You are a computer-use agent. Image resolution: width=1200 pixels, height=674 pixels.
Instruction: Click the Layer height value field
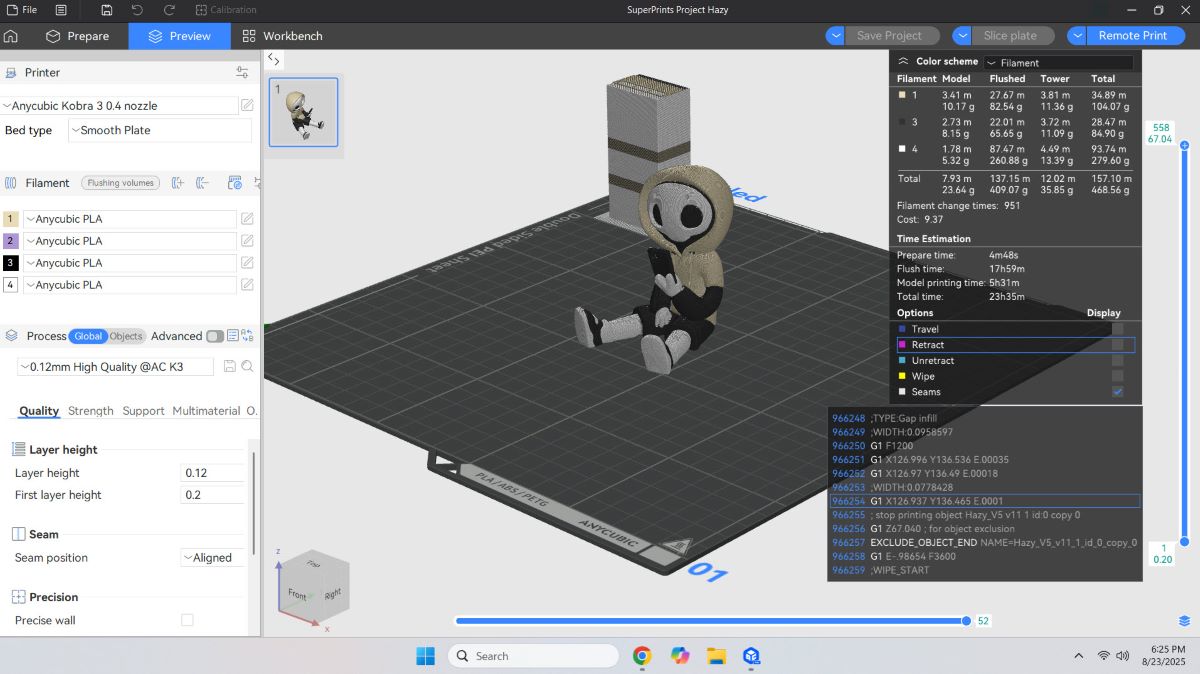[x=212, y=473]
